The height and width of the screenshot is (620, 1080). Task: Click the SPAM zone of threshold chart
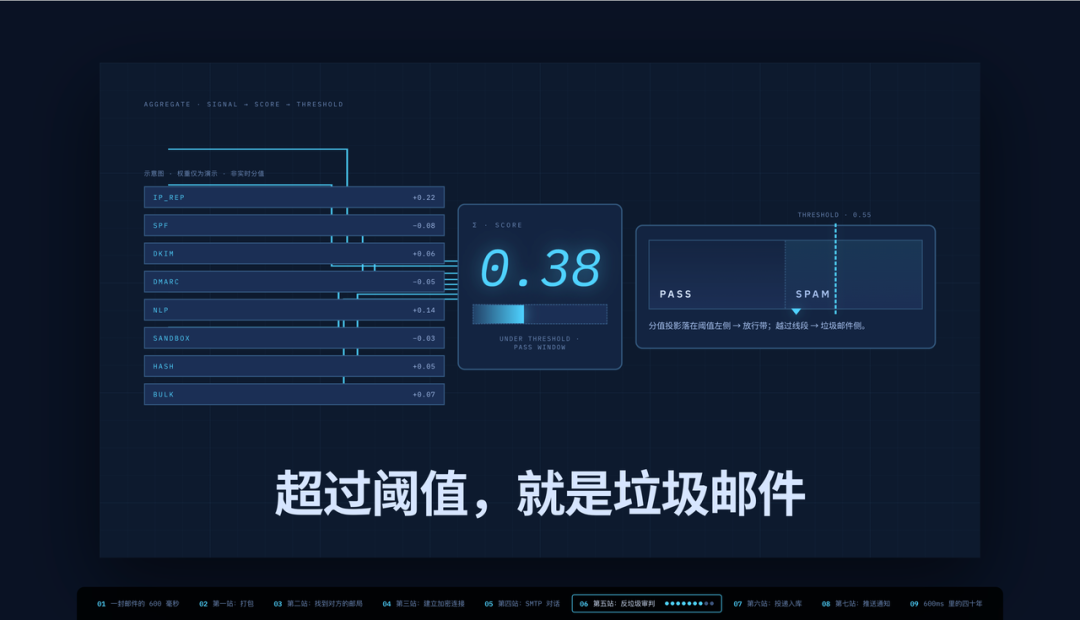pyautogui.click(x=853, y=274)
